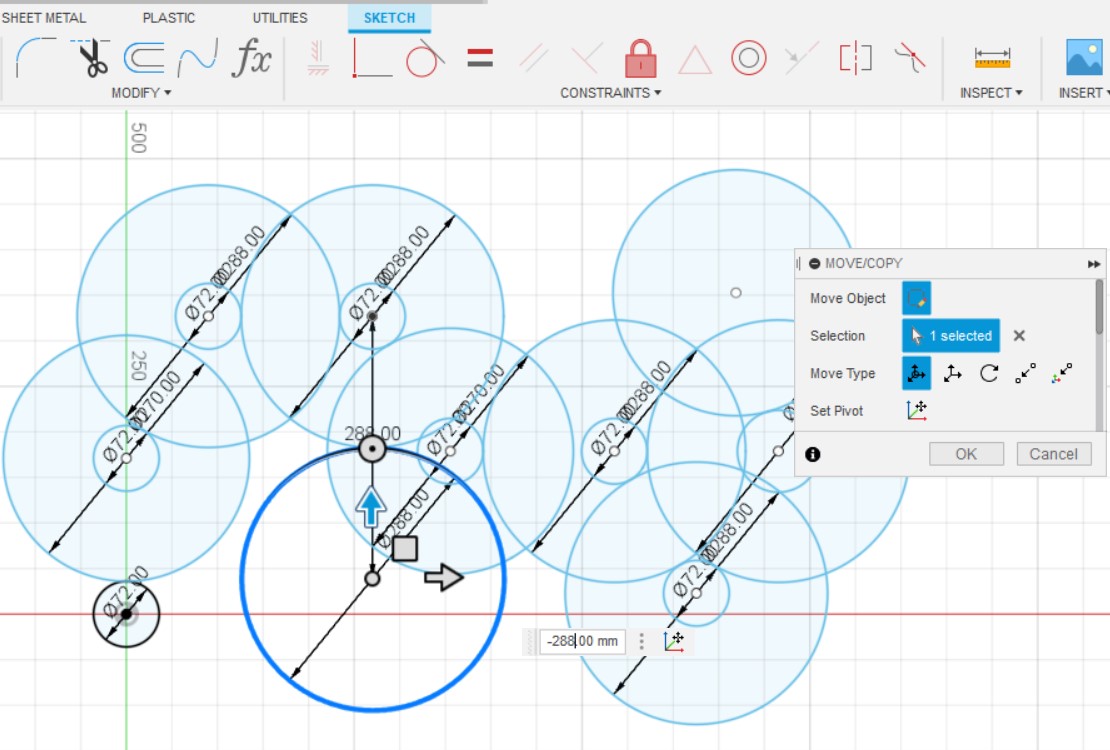
Task: Click the Insert image icon
Action: click(x=1084, y=57)
